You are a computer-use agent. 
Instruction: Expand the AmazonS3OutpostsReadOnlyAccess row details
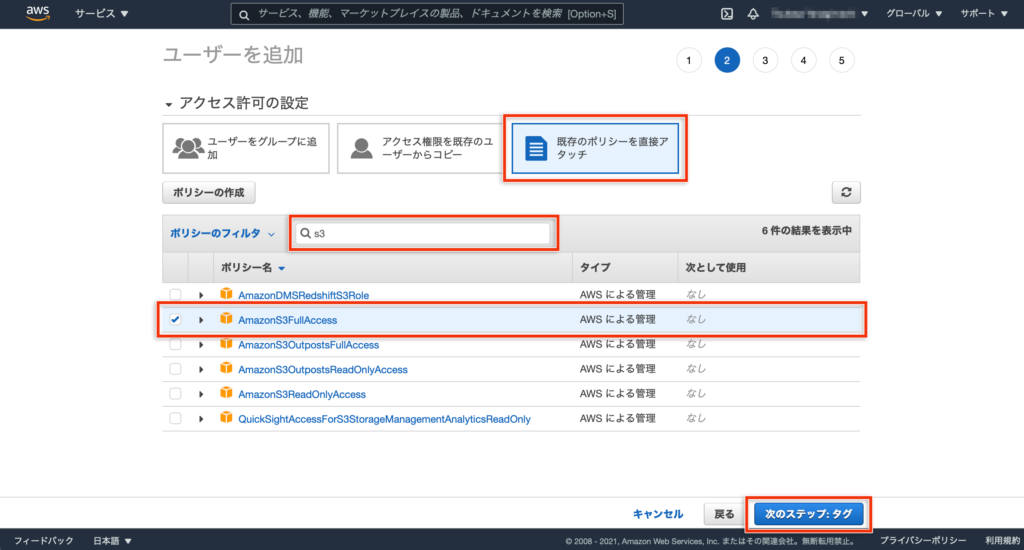point(201,370)
